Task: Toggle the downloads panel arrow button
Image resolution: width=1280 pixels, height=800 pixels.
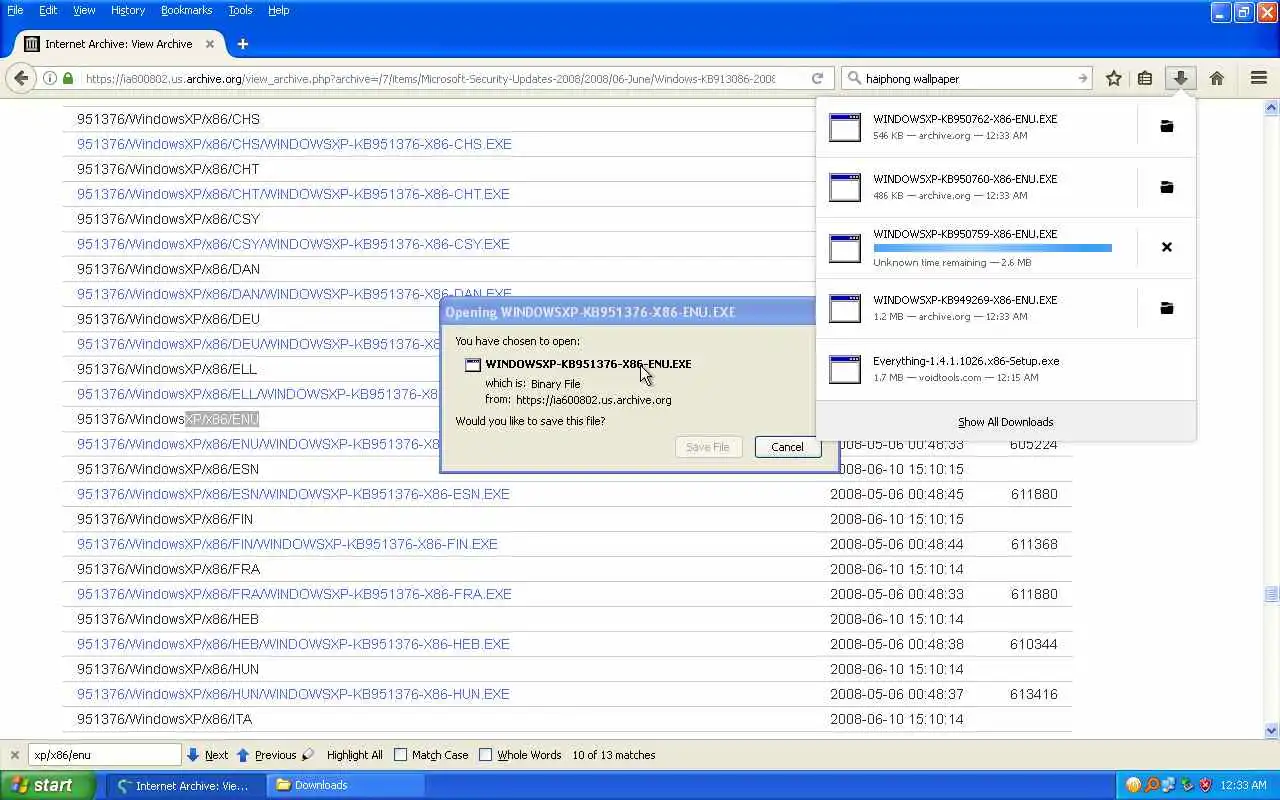Action: click(x=1180, y=78)
